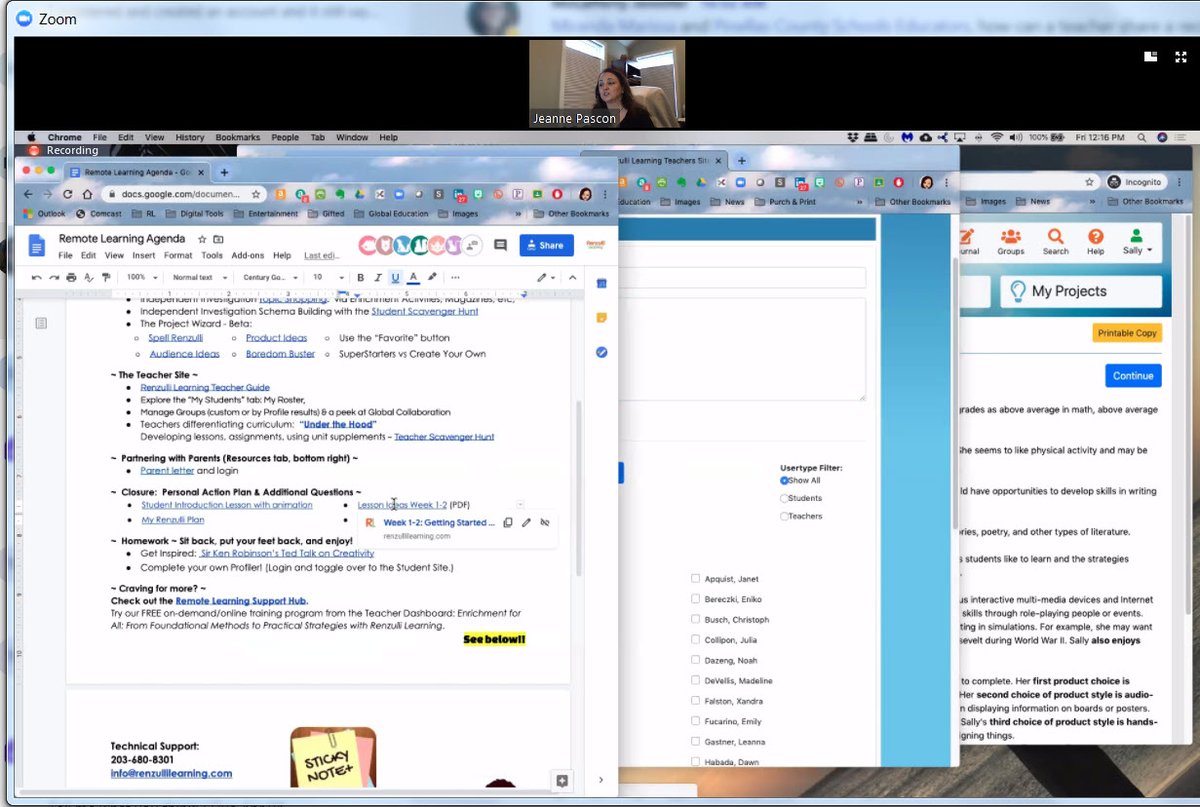Remove link in the Week 1-2 popup
Image resolution: width=1200 pixels, height=807 pixels.
pos(544,522)
